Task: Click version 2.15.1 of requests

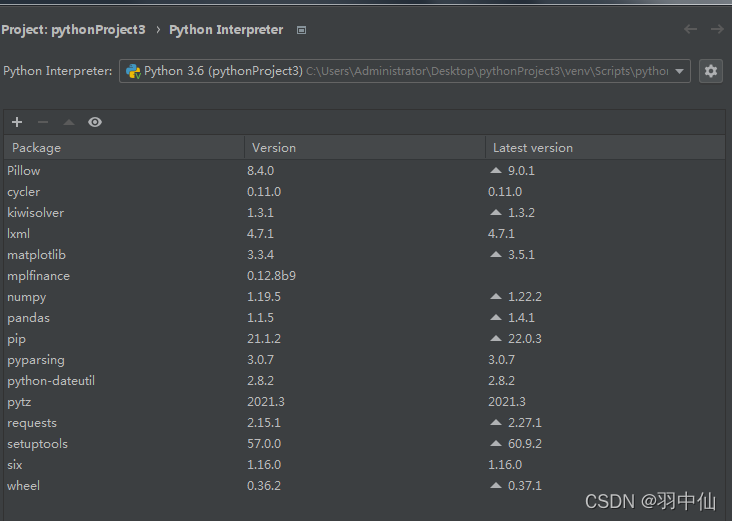Action: point(264,423)
